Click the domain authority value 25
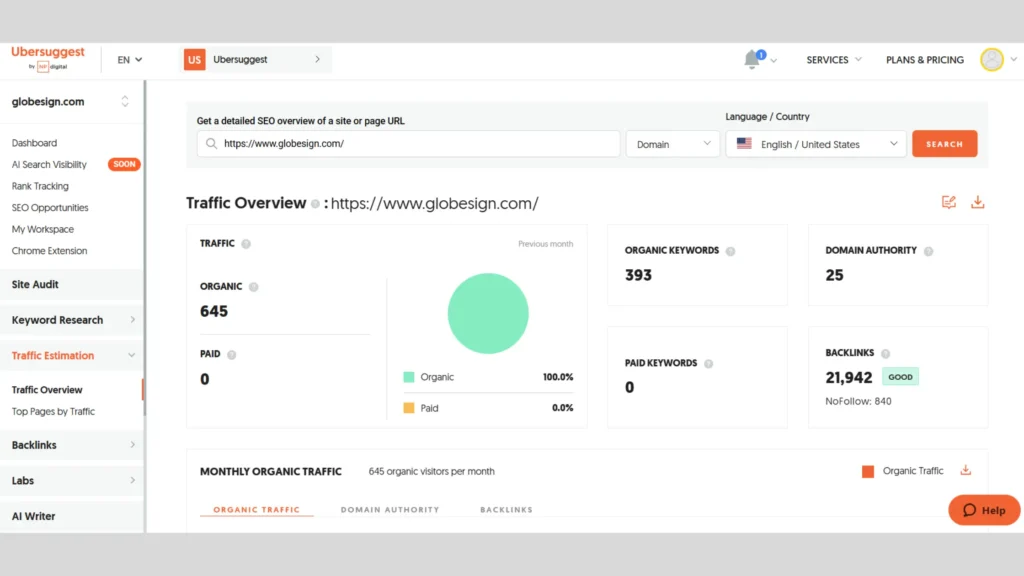The height and width of the screenshot is (576, 1024). pos(834,275)
